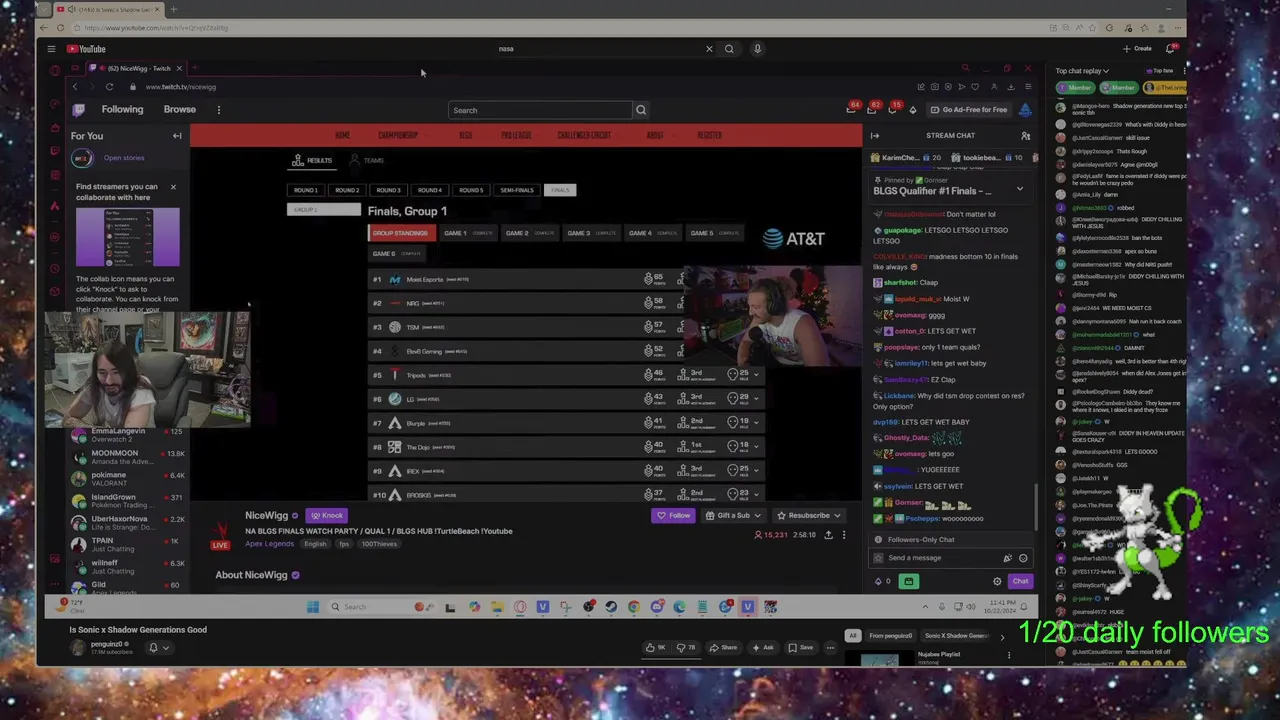Start YouTube voice search microphone
The width and height of the screenshot is (1280, 720).
pos(757,49)
